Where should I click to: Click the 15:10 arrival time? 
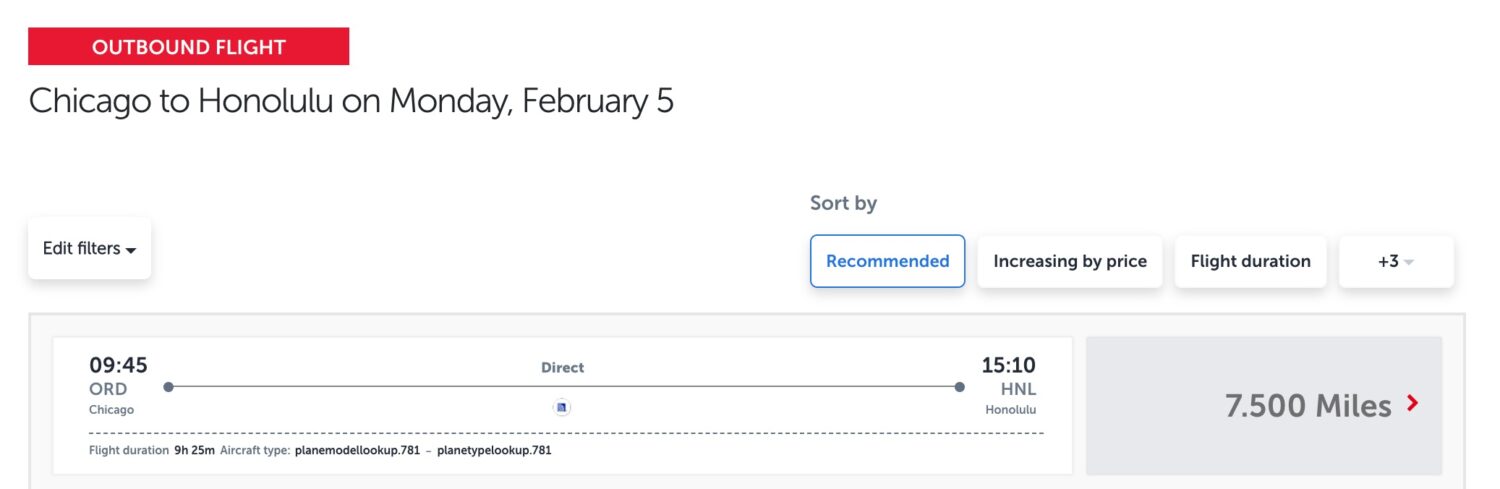coord(1008,365)
